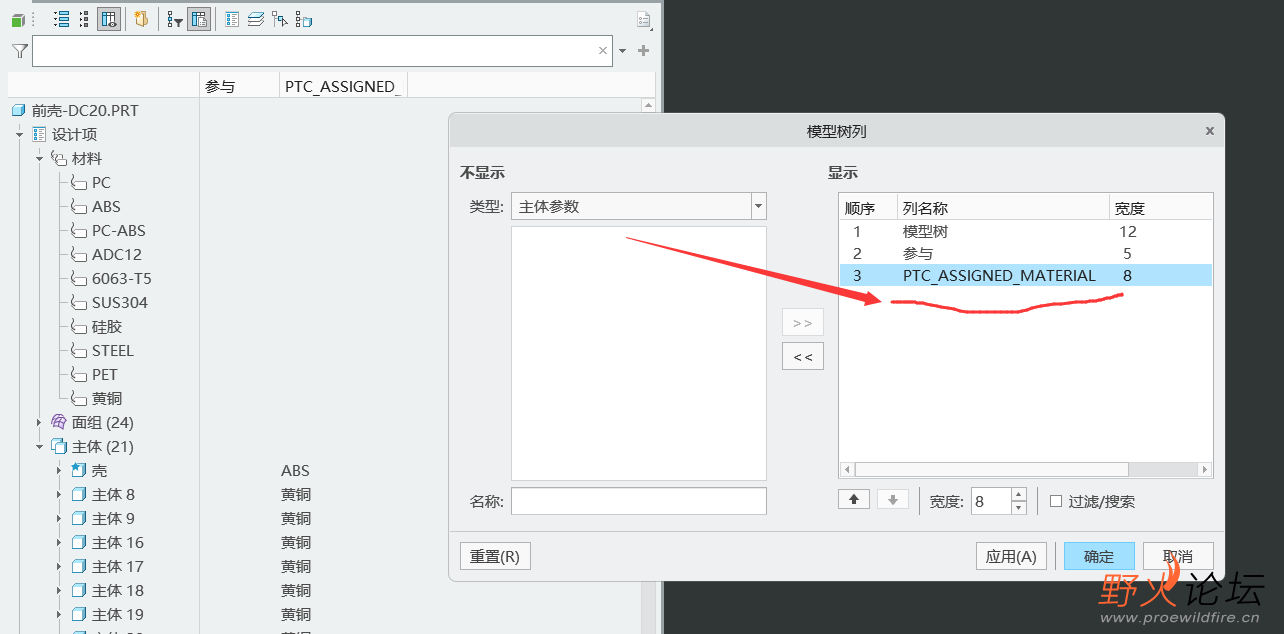Open the 类型 主体参数 dropdown
Screen dimensions: 1284x634
click(x=638, y=207)
